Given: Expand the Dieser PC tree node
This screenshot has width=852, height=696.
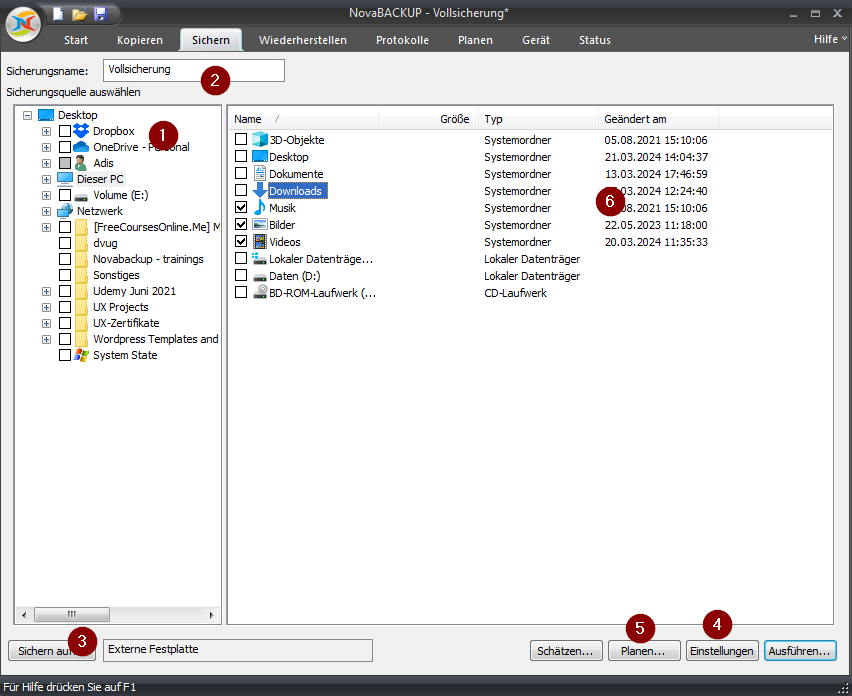Looking at the screenshot, I should point(46,179).
